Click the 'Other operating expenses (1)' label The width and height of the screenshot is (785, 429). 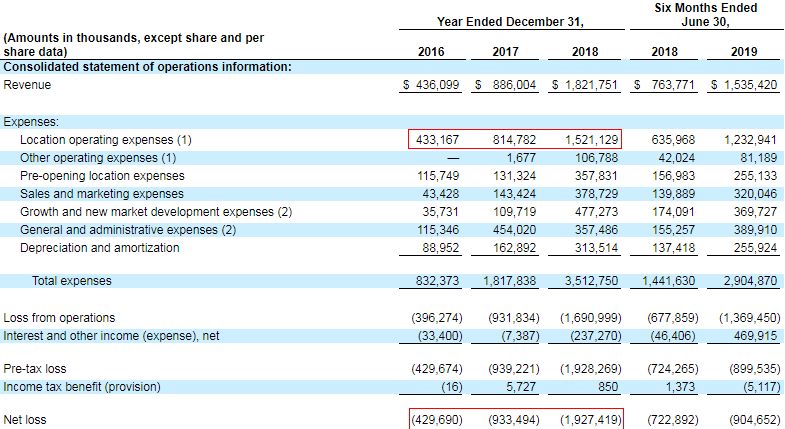98,158
